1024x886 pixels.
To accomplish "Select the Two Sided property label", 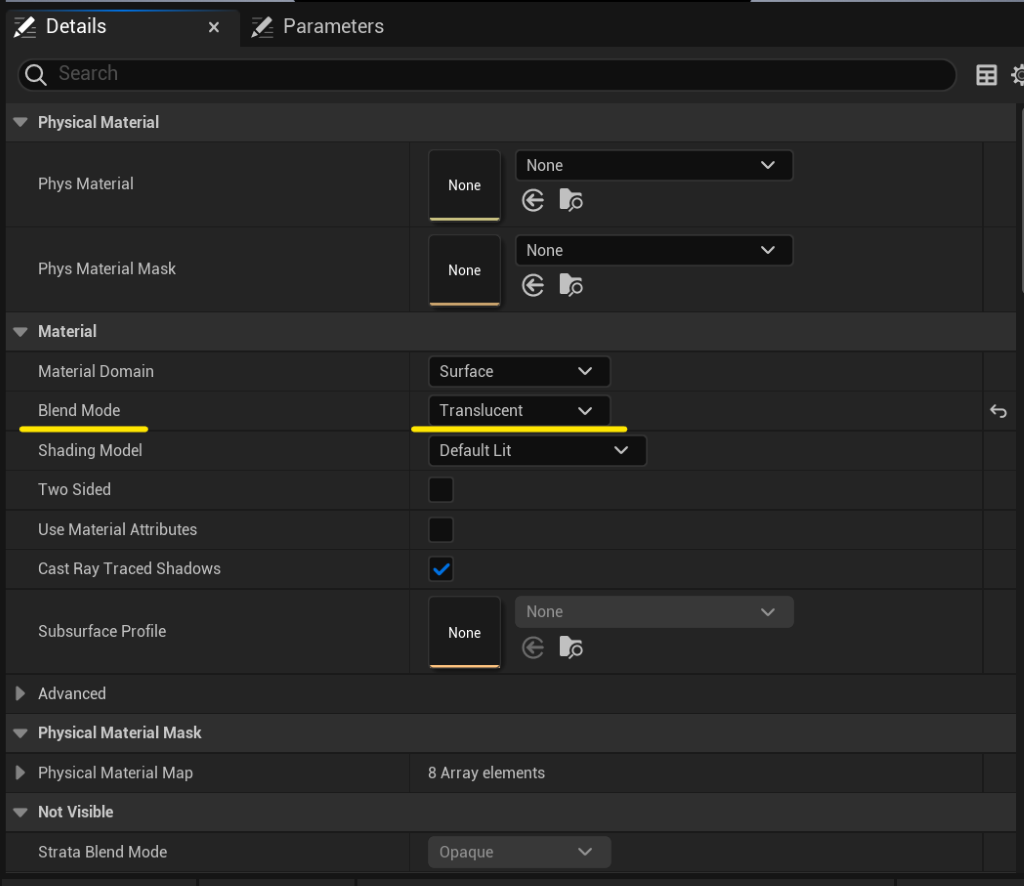I will (x=74, y=490).
